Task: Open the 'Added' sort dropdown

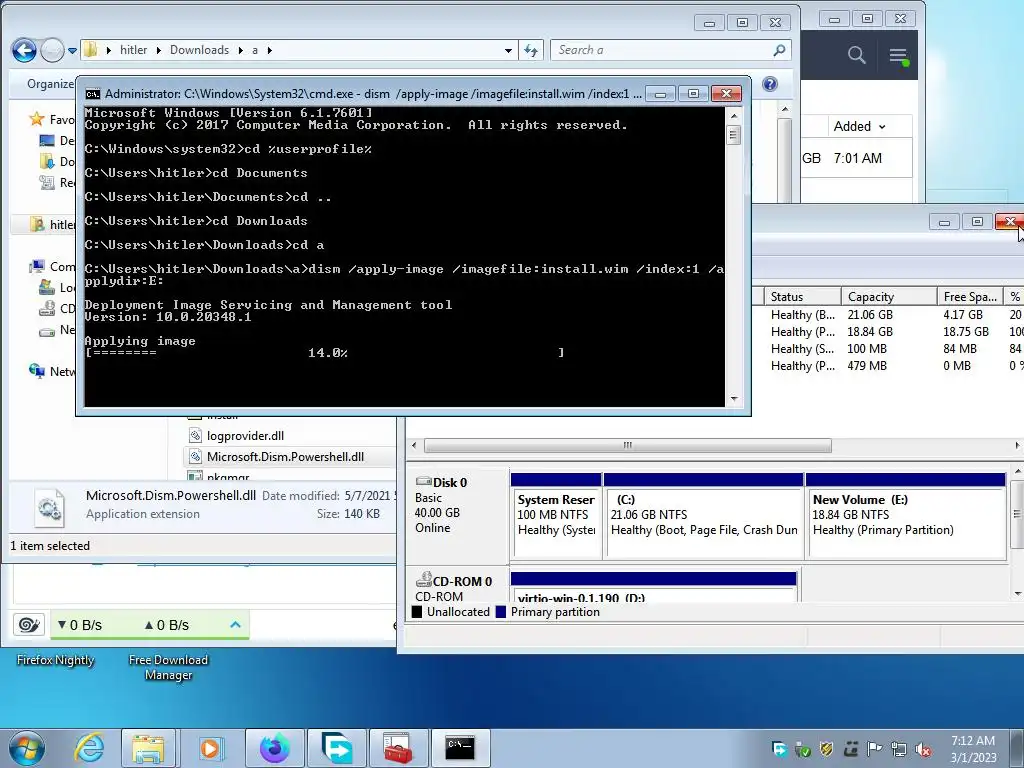Action: [x=859, y=127]
